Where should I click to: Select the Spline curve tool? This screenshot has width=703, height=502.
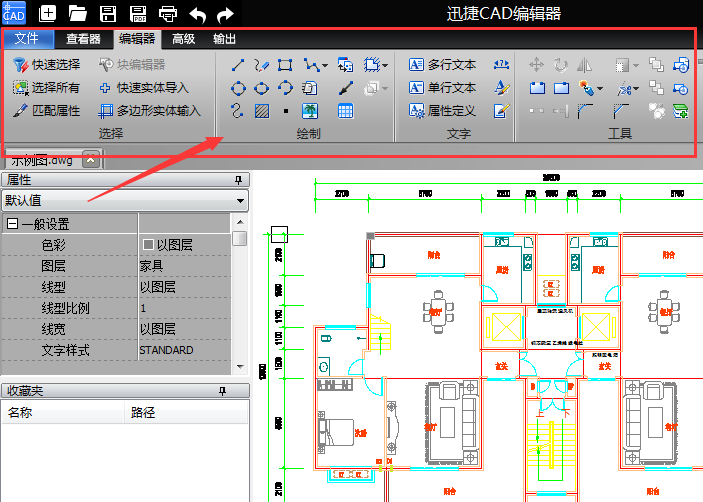click(x=237, y=110)
